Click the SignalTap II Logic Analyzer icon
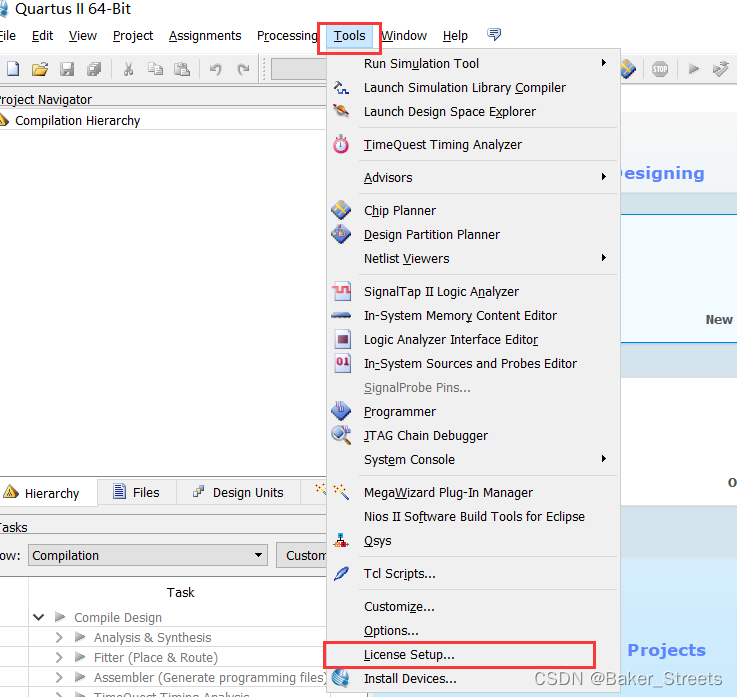The width and height of the screenshot is (737, 697). (x=341, y=291)
